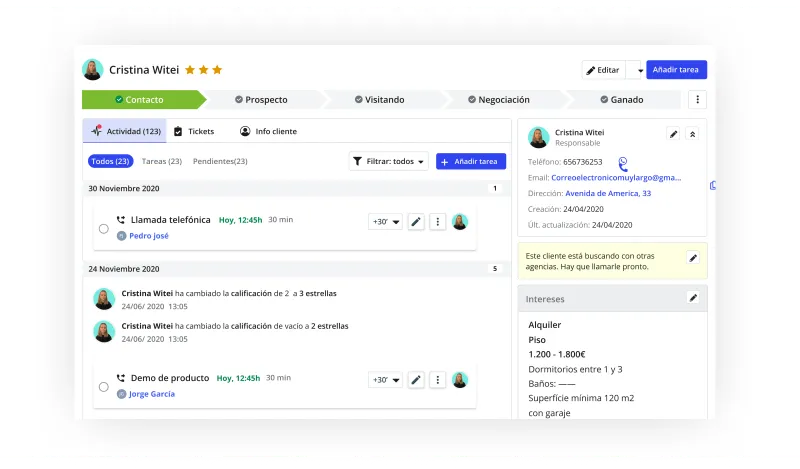Open the Correoelectronicomuylargo email link
Screen dimensions: 800x469
click(x=616, y=178)
